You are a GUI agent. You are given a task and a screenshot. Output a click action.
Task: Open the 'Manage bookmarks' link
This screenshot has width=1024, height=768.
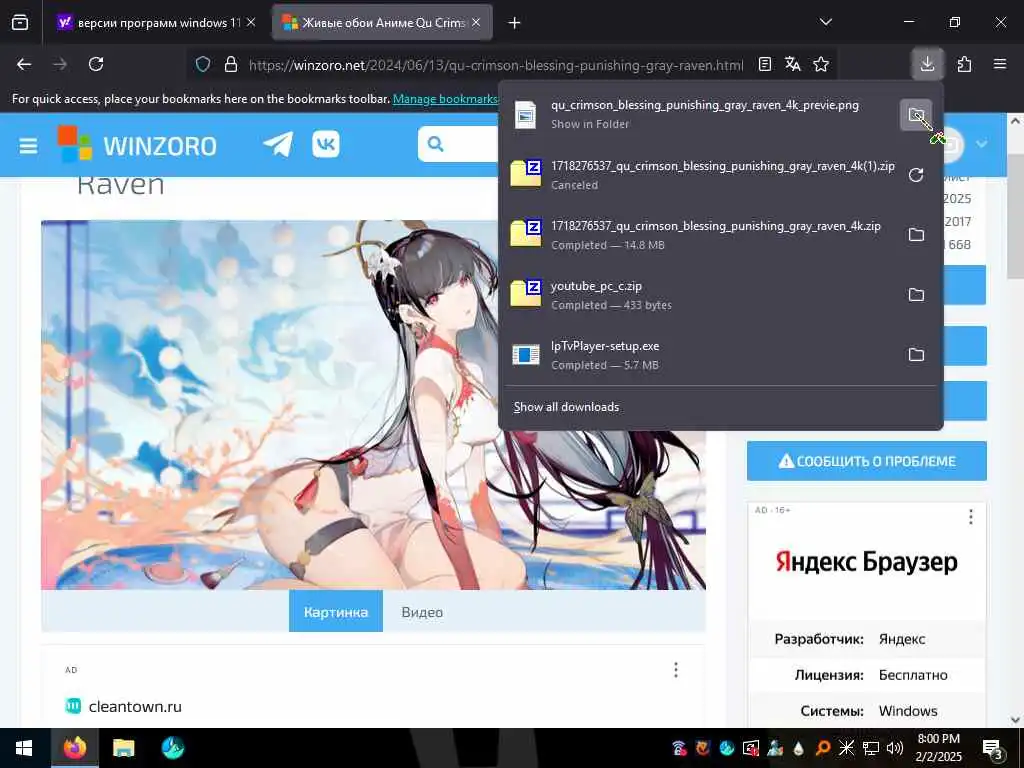pyautogui.click(x=445, y=99)
